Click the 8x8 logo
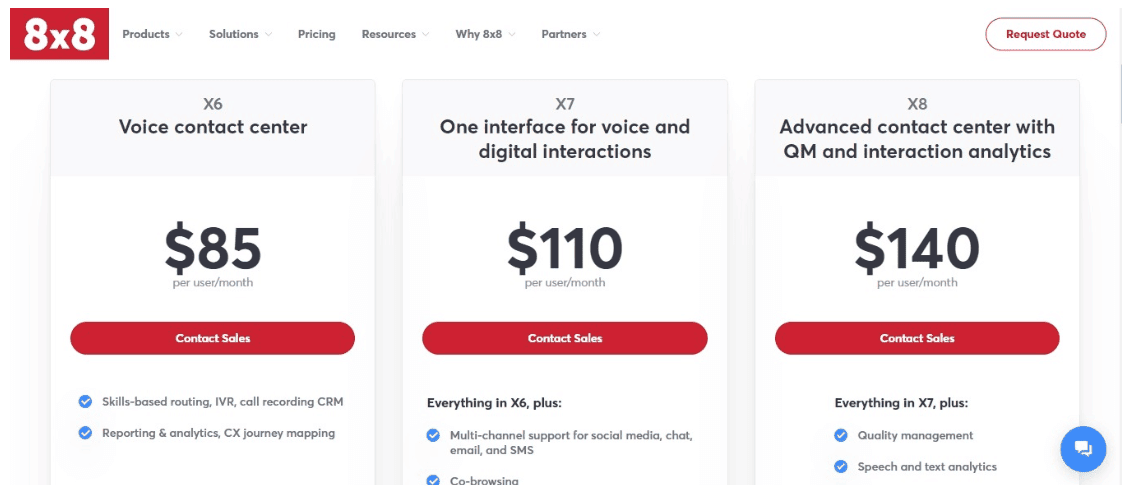Viewport: 1122px width, 486px height. (x=59, y=34)
